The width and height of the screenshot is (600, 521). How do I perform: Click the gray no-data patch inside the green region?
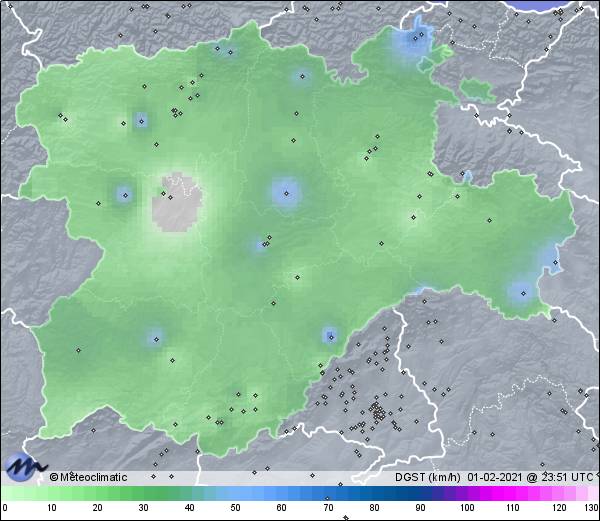point(177,203)
